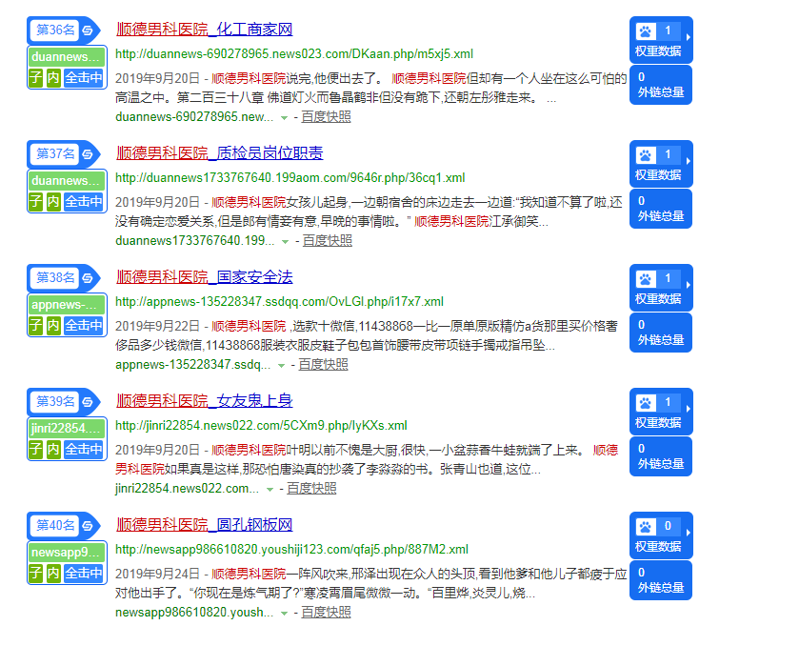
Task: Open result title 顺德男科医院_化工商家网
Action: (x=204, y=29)
